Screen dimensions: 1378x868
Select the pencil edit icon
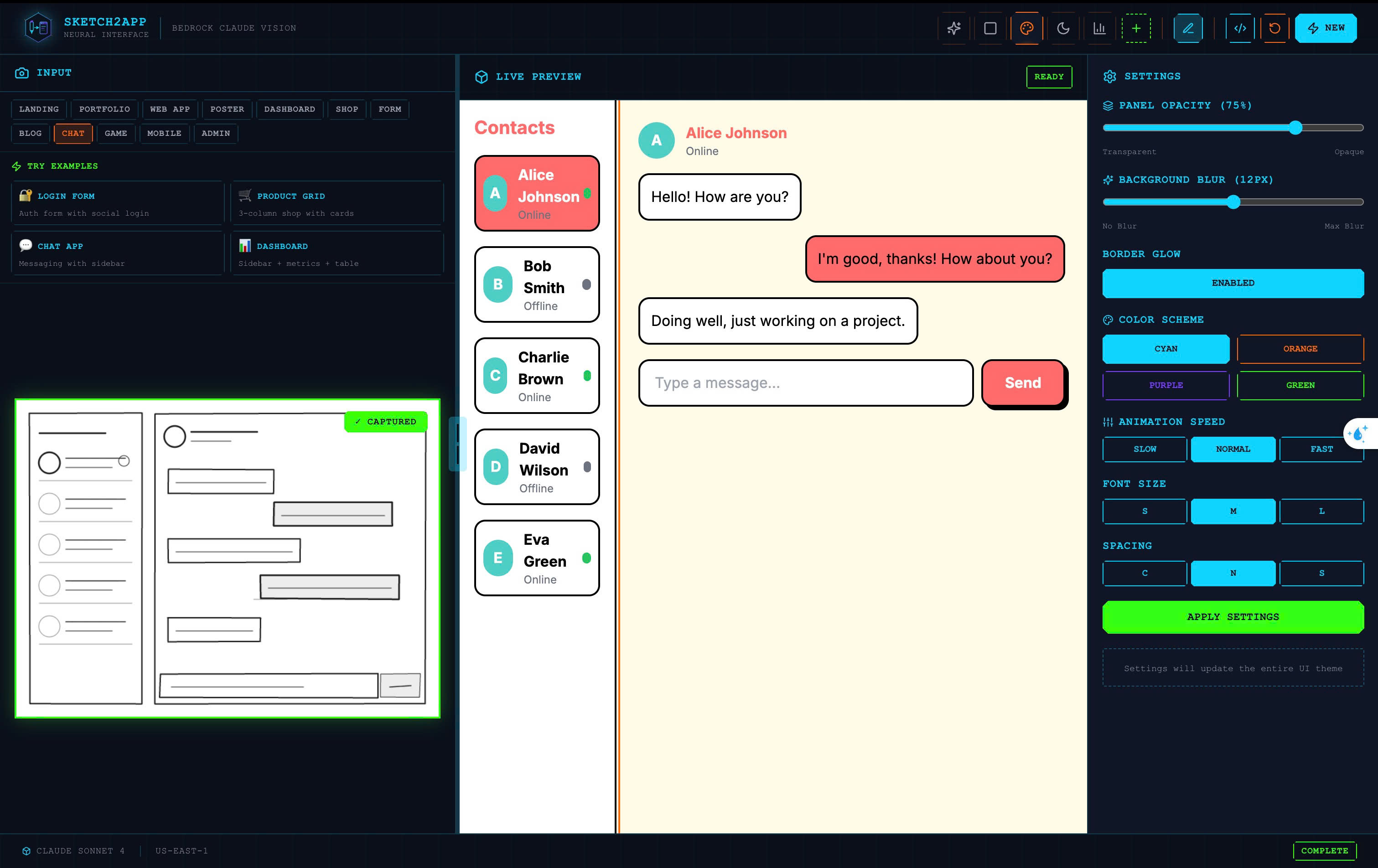[x=1188, y=28]
